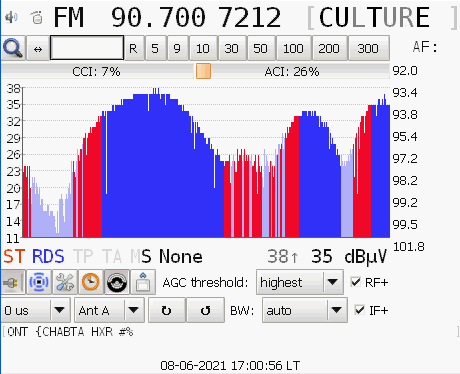The image size is (460, 374).
Task: Click the FM band label
Action: pyautogui.click(x=69, y=17)
